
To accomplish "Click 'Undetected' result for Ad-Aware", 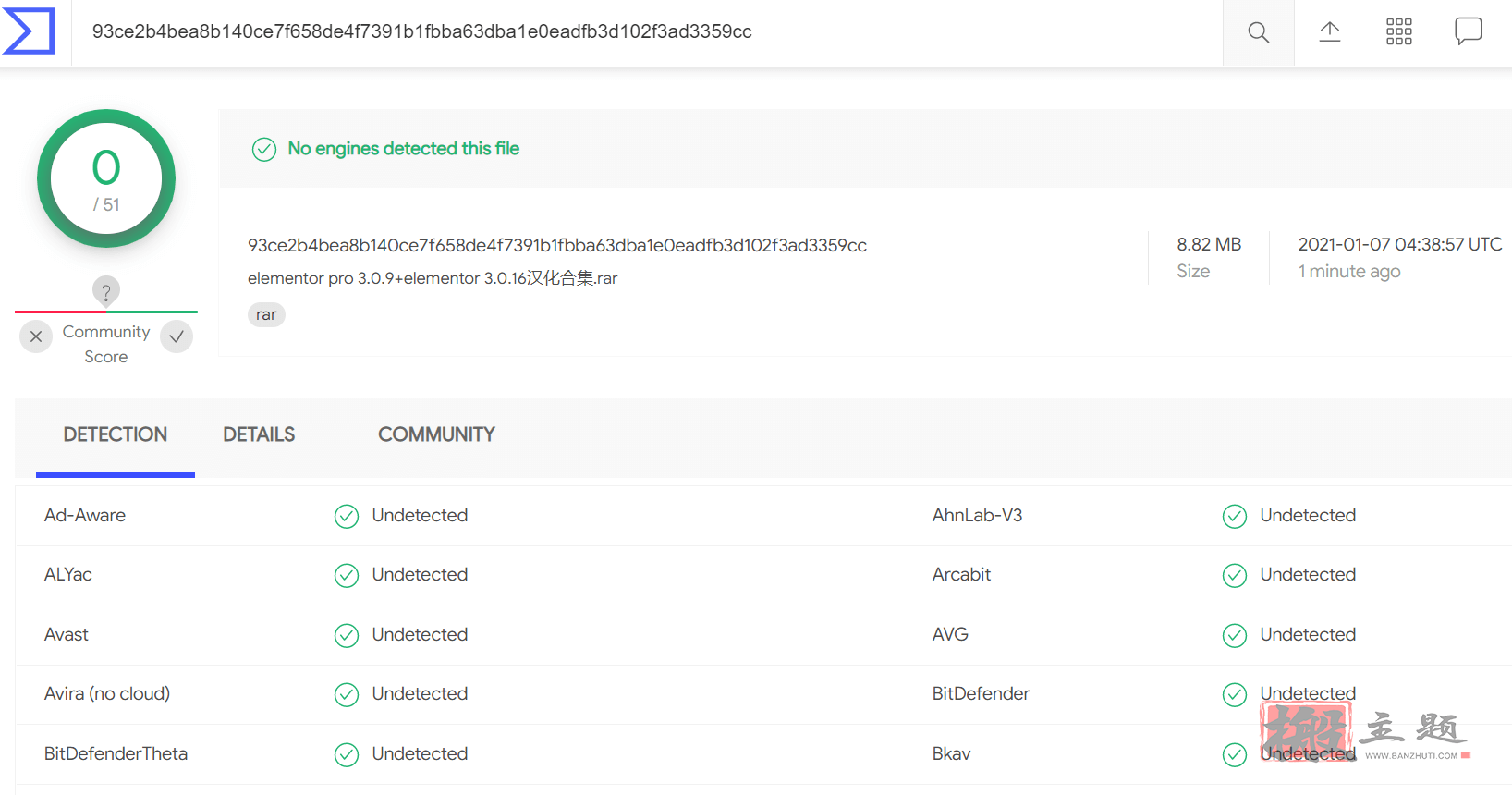I will click(x=420, y=516).
